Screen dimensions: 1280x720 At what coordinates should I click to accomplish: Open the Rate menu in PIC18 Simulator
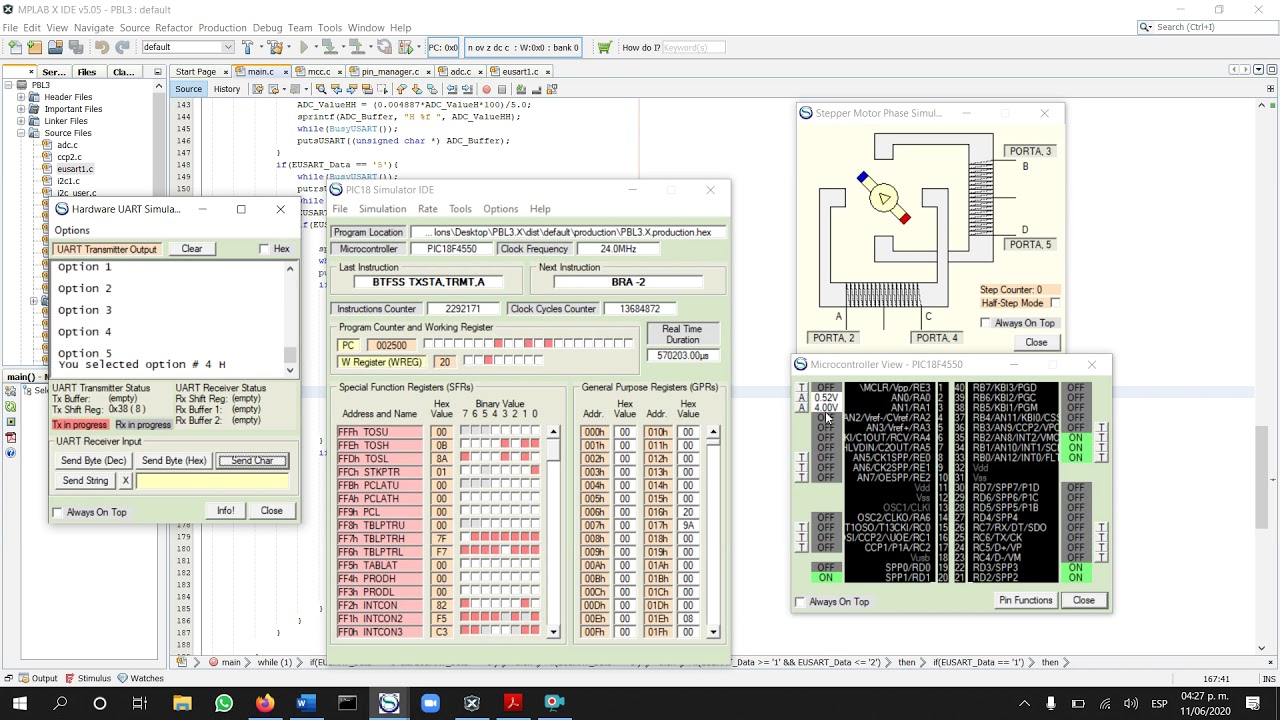427,209
